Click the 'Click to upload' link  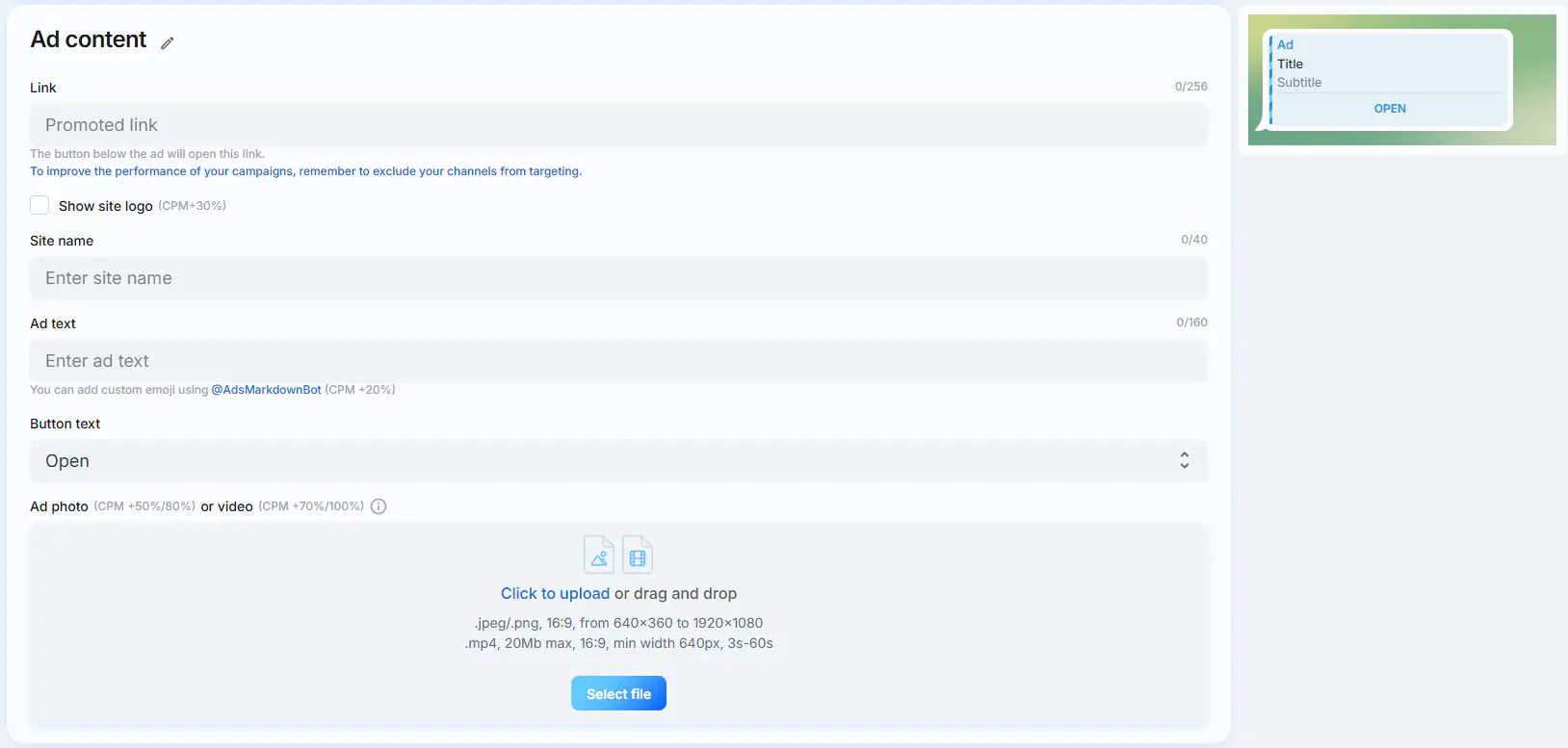pos(555,594)
